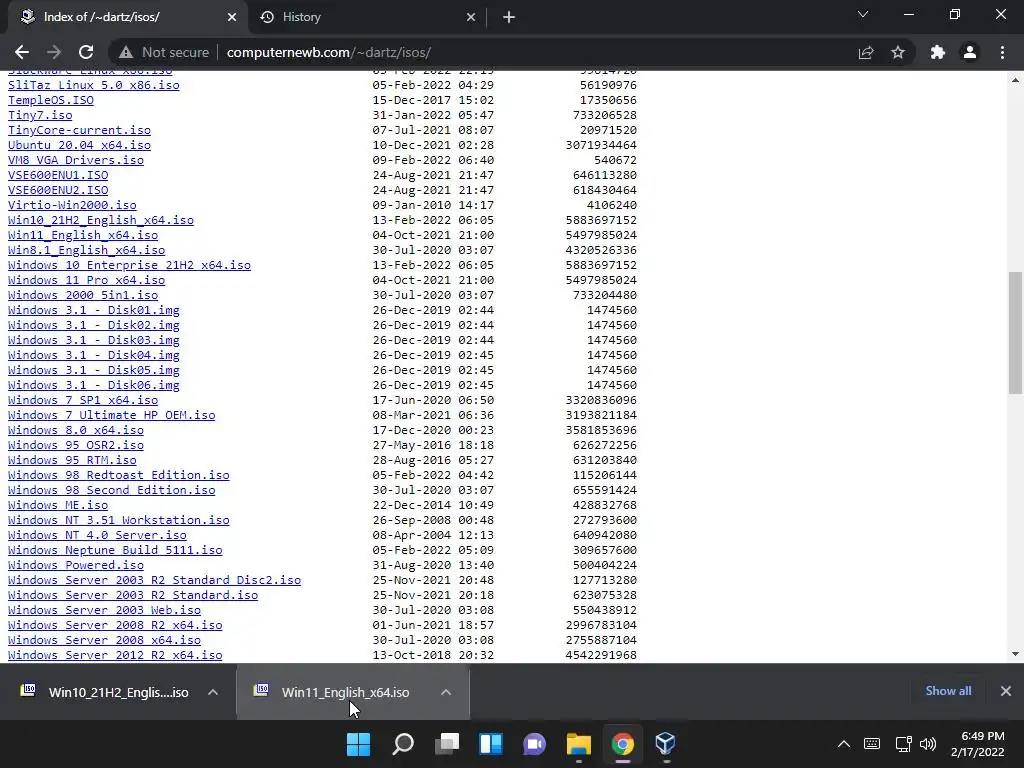This screenshot has width=1024, height=768.
Task: Click the Win10_21H2_English_x64.iso link
Action: pos(101,220)
